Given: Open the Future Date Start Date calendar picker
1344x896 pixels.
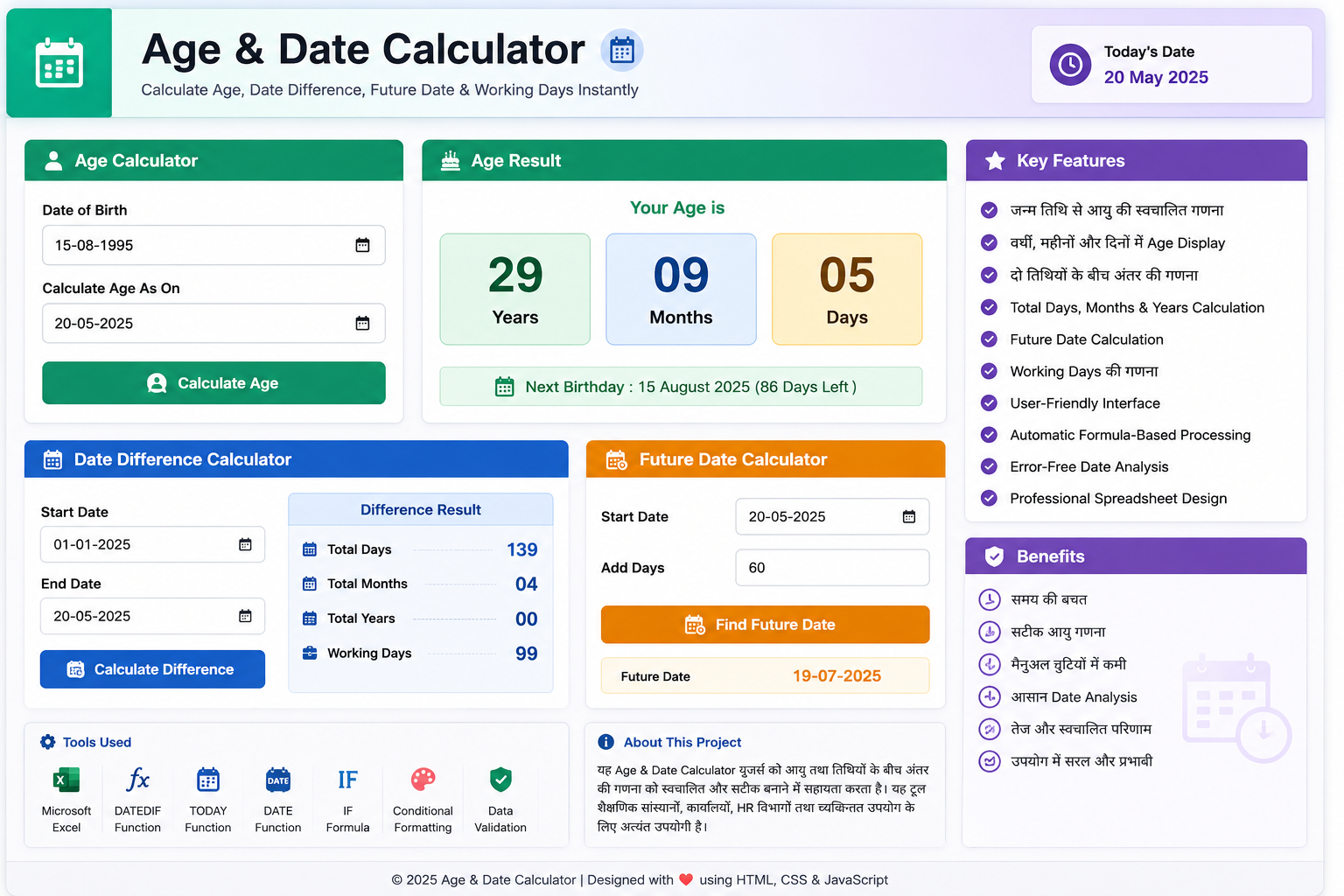Looking at the screenshot, I should [909, 517].
